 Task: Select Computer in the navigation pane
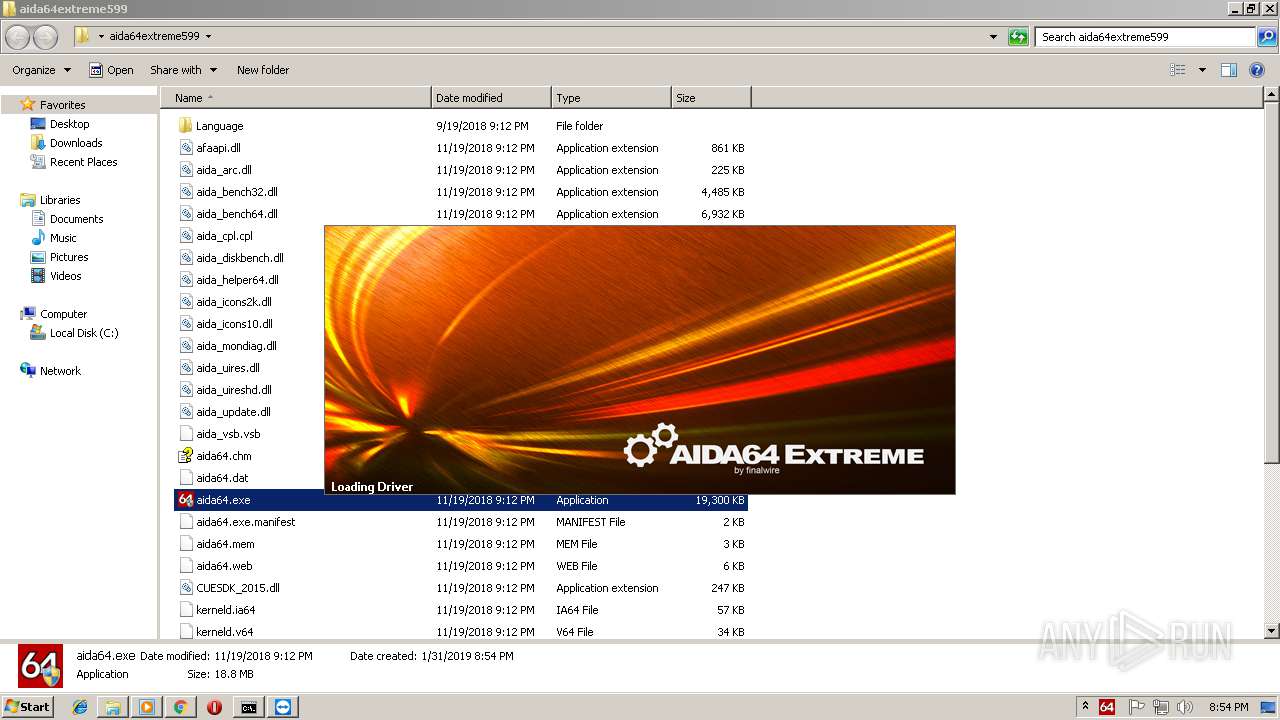click(x=63, y=314)
